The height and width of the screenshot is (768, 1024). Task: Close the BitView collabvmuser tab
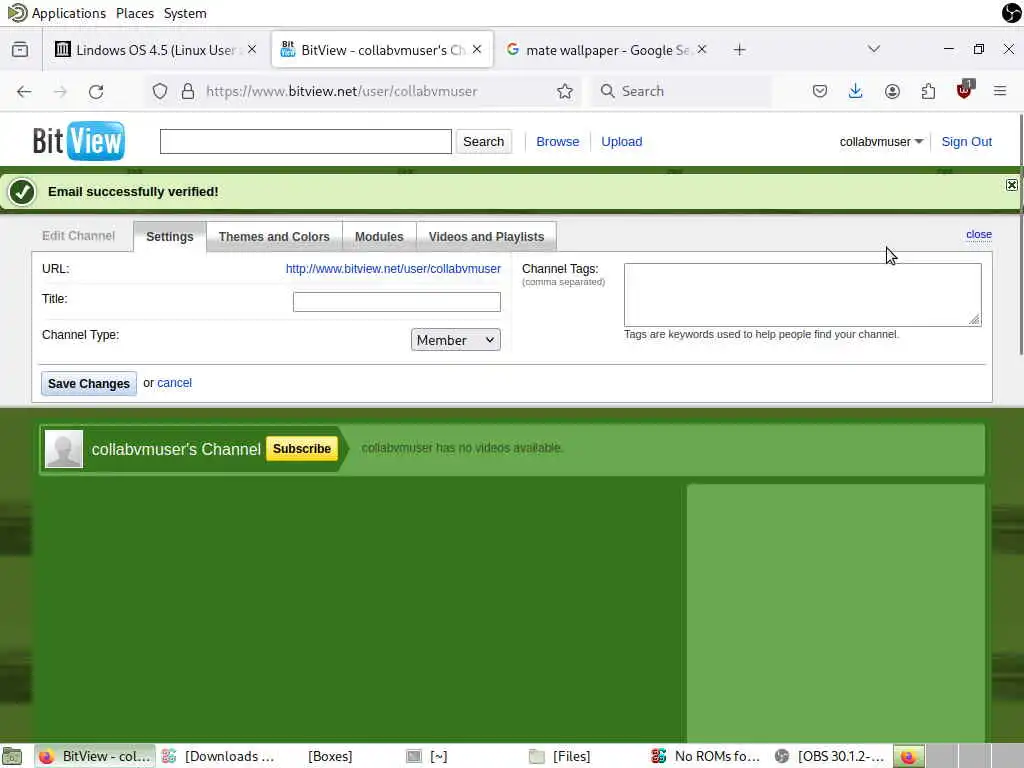click(x=477, y=49)
